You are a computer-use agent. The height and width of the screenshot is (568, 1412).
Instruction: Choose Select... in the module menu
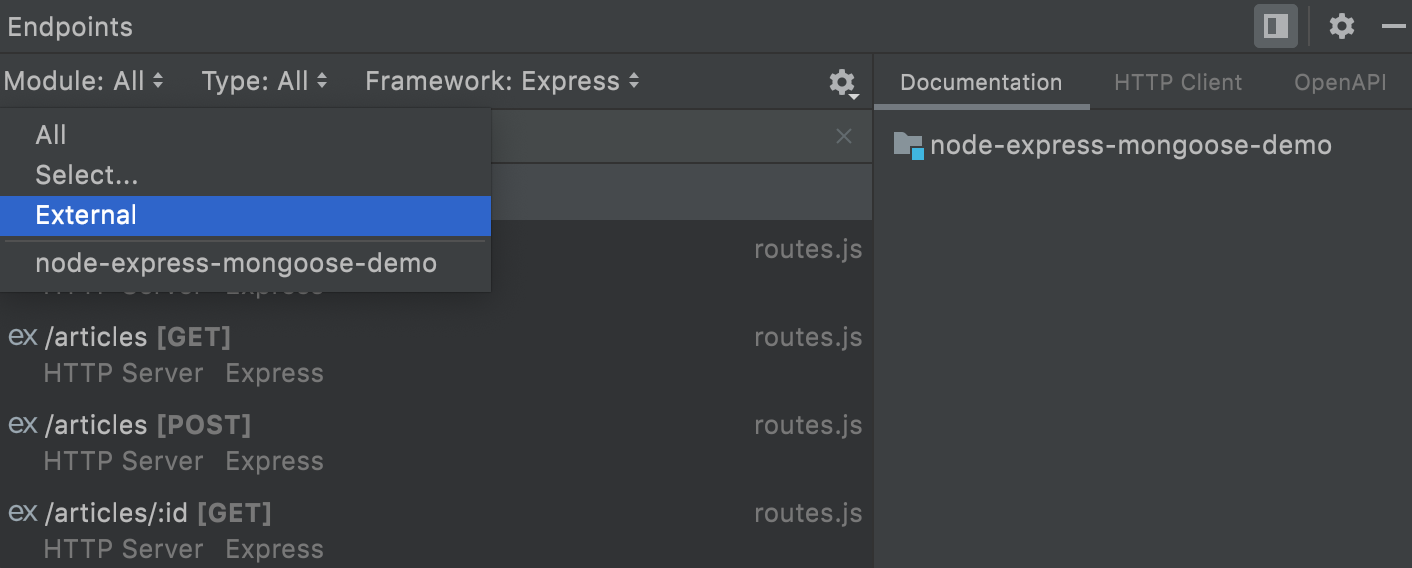[x=87, y=175]
